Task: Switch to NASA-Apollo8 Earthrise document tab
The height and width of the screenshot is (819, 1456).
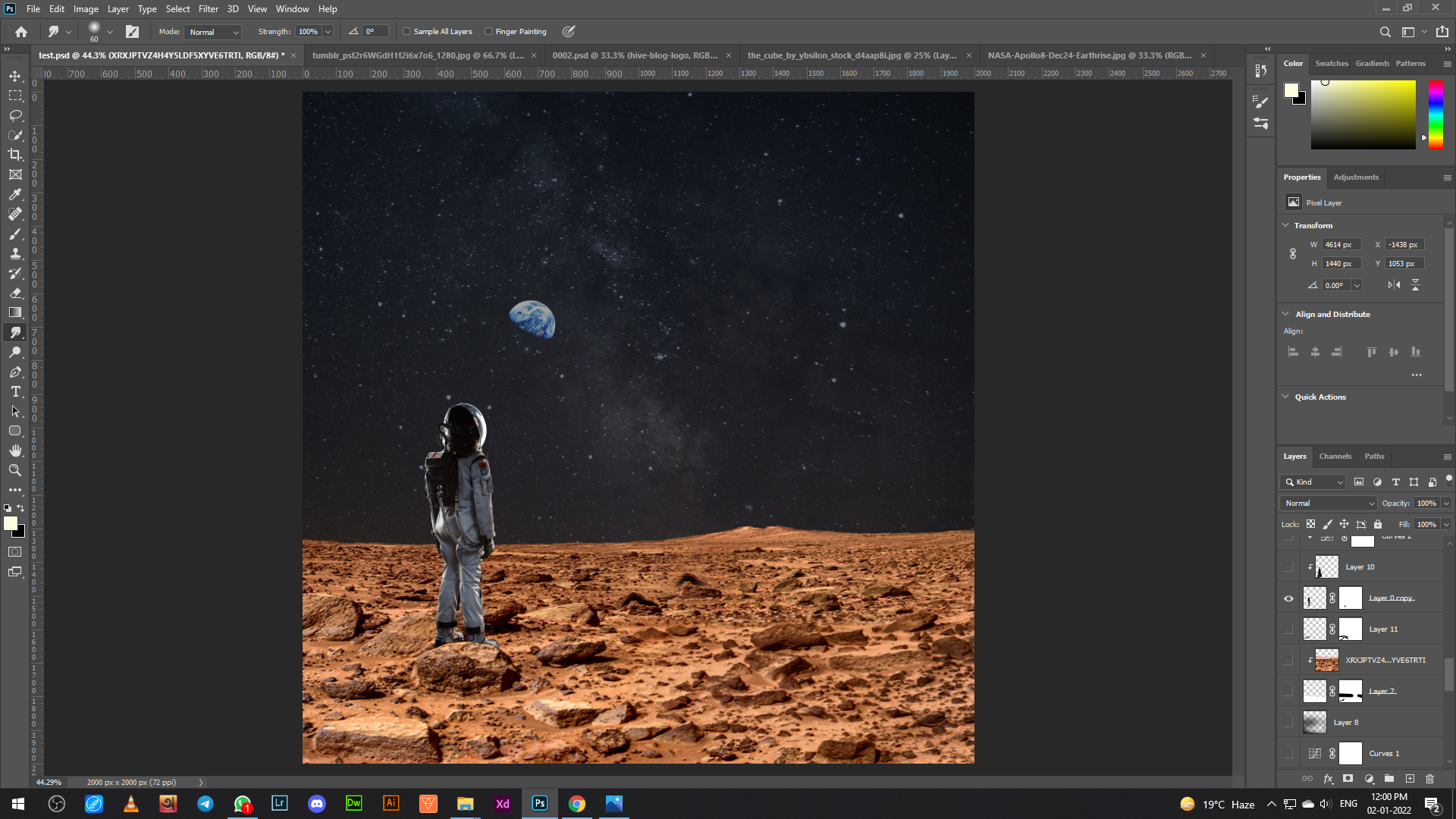Action: 1090,55
